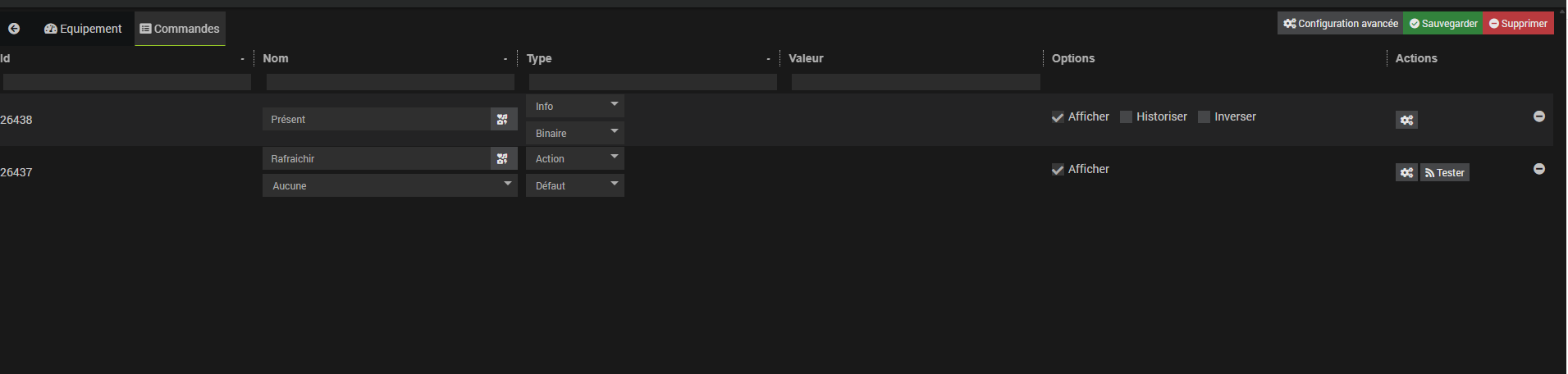Open advanced settings gear for command 26438
Viewport: 1568px width, 374px height.
pos(1406,120)
